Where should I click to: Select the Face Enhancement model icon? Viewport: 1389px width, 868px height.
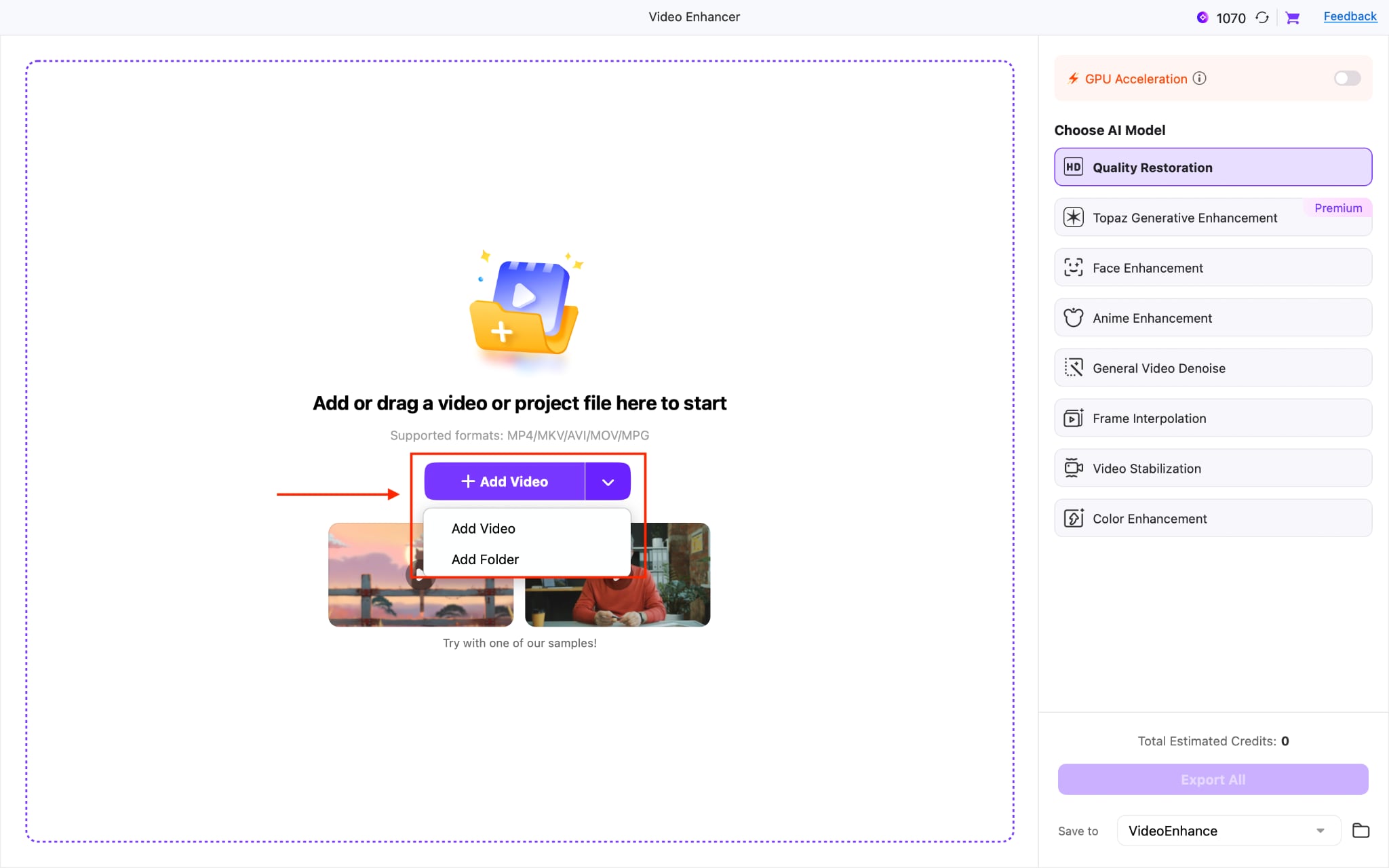(1074, 267)
